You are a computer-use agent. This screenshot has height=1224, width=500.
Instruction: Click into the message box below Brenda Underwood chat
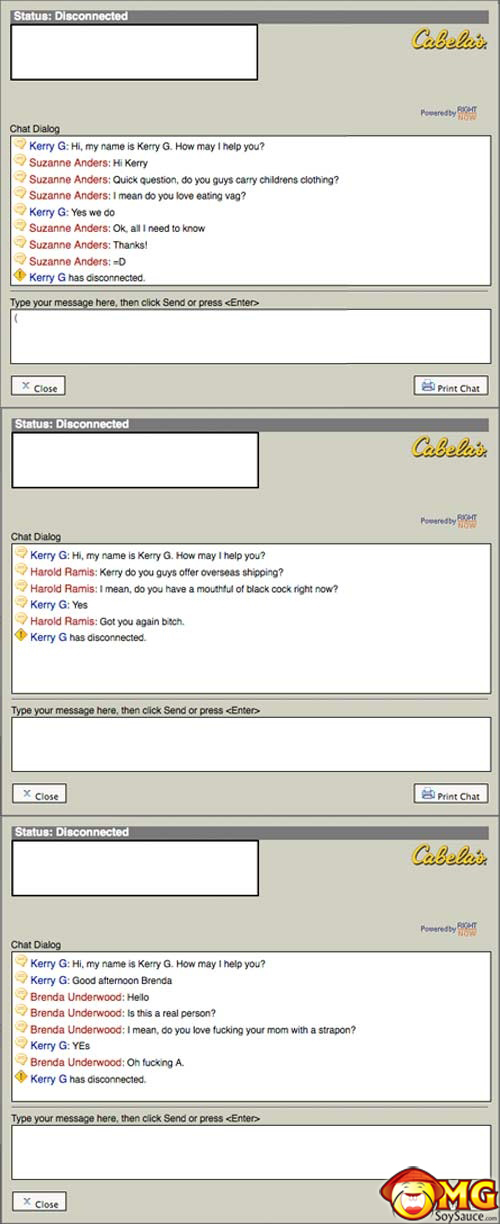tap(250, 1151)
